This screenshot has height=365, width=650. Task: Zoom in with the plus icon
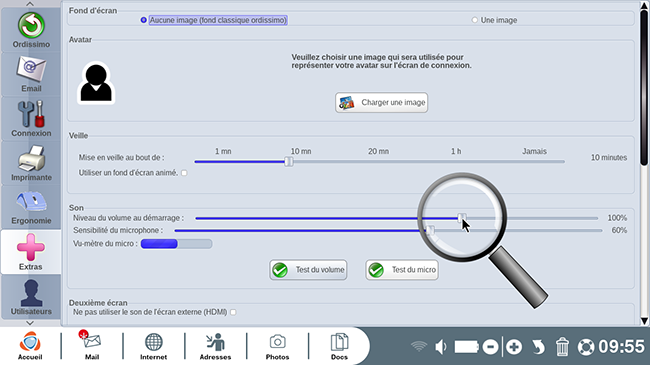tap(514, 347)
